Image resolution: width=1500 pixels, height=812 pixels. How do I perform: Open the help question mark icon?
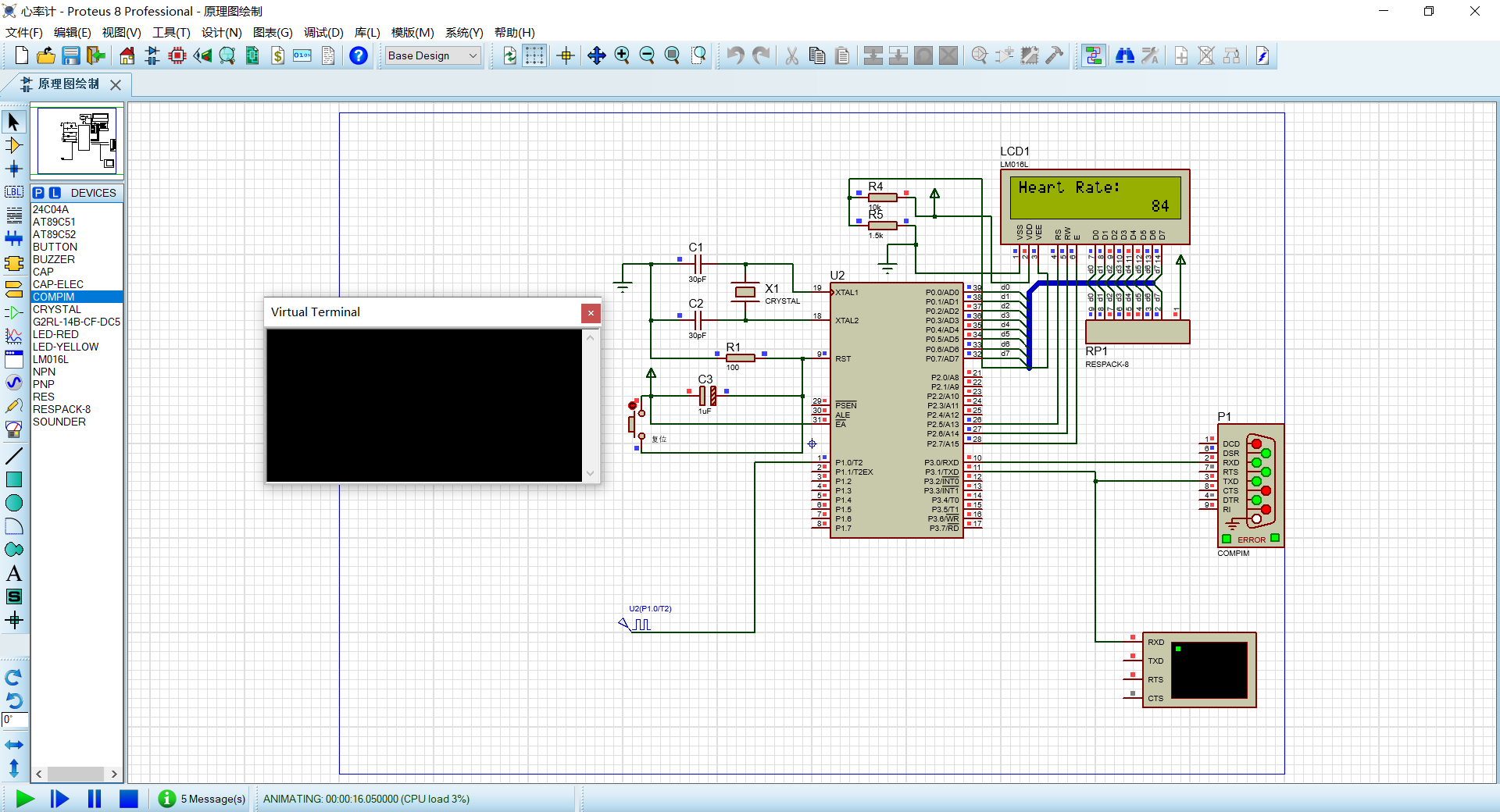click(x=359, y=55)
